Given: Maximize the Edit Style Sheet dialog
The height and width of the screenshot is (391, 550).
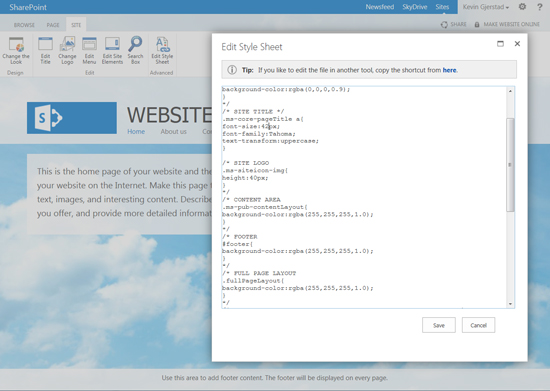Looking at the screenshot, I should pyautogui.click(x=501, y=43).
